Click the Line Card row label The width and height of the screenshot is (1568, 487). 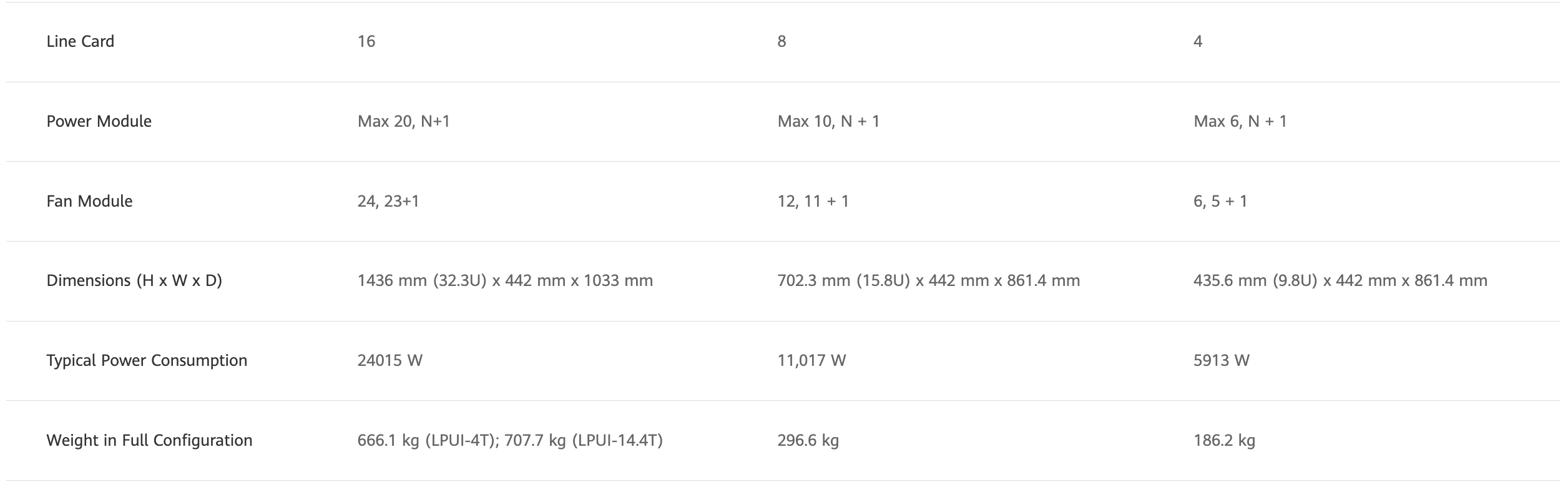81,41
